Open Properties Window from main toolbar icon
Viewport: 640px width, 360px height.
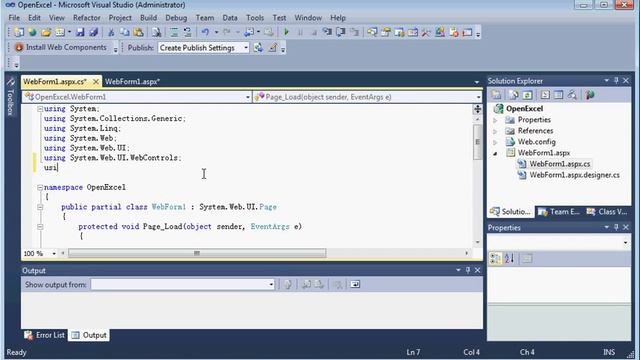(386, 32)
